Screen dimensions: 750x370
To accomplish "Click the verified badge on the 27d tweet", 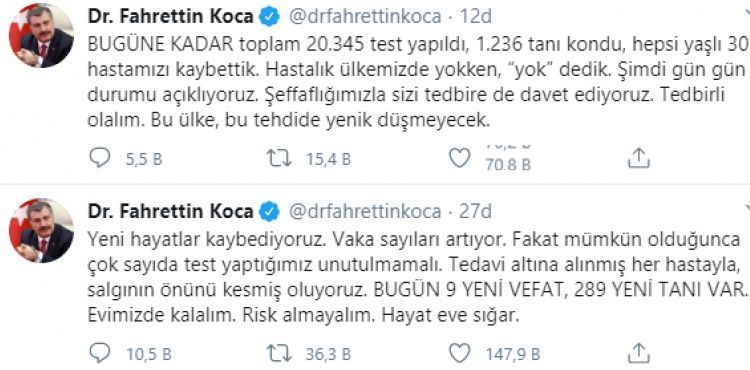I will [x=269, y=211].
